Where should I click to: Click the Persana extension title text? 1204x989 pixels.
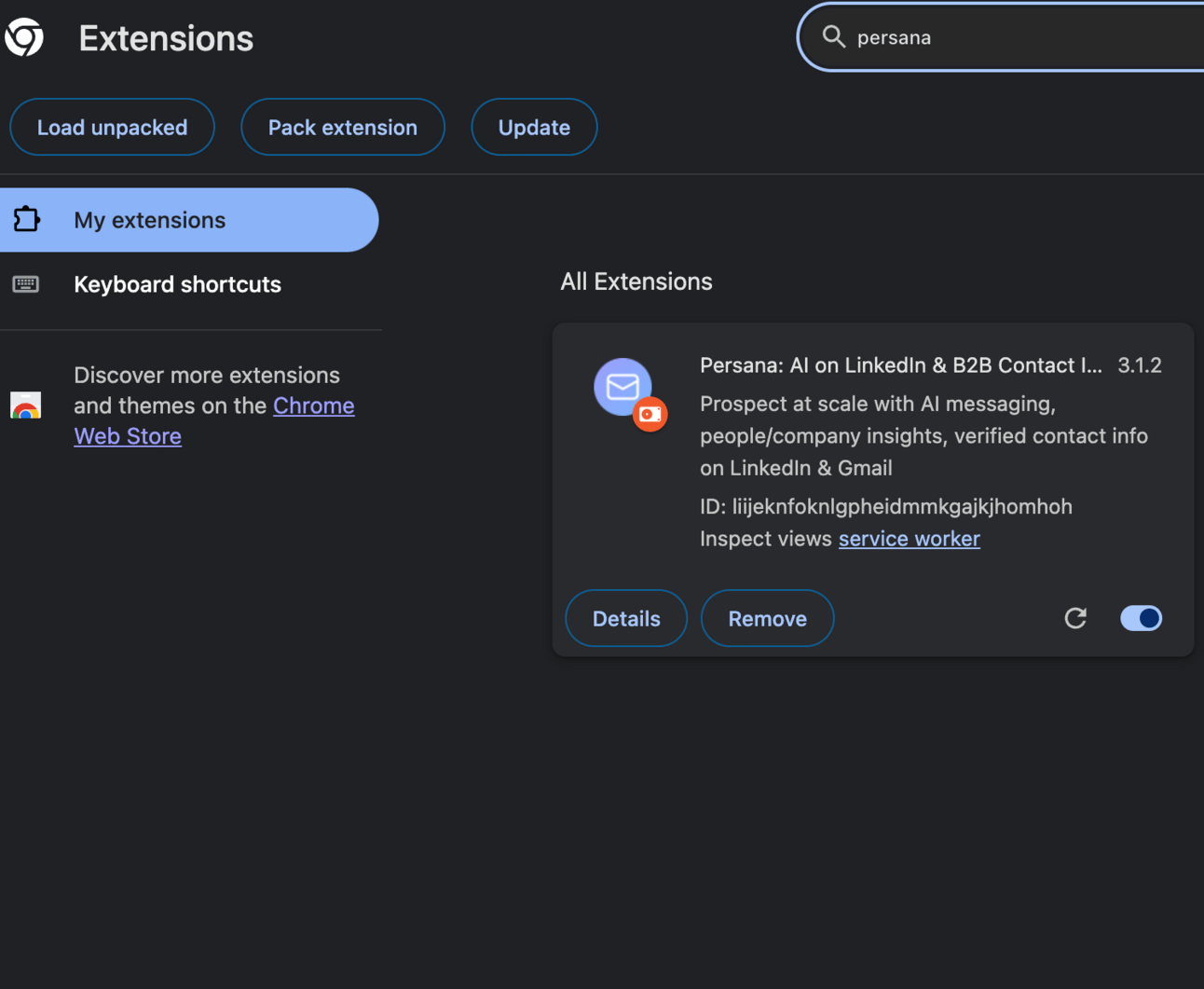tap(900, 365)
